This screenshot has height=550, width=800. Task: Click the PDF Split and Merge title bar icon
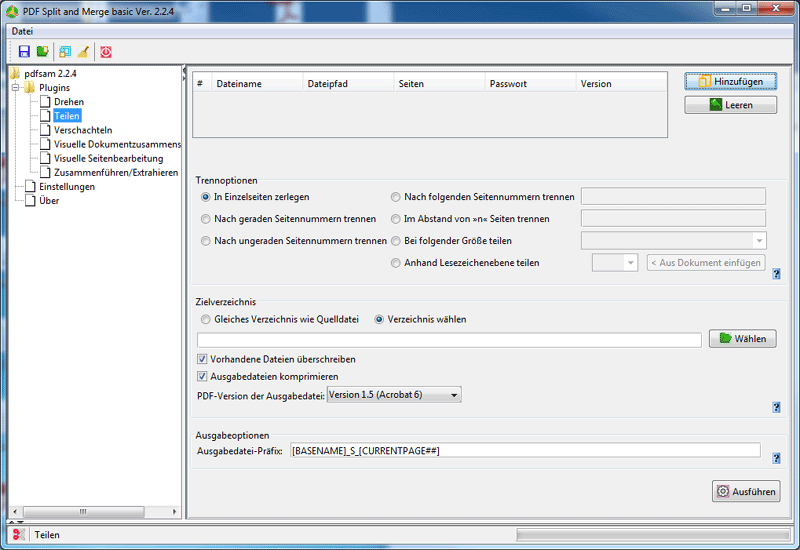pyautogui.click(x=12, y=11)
